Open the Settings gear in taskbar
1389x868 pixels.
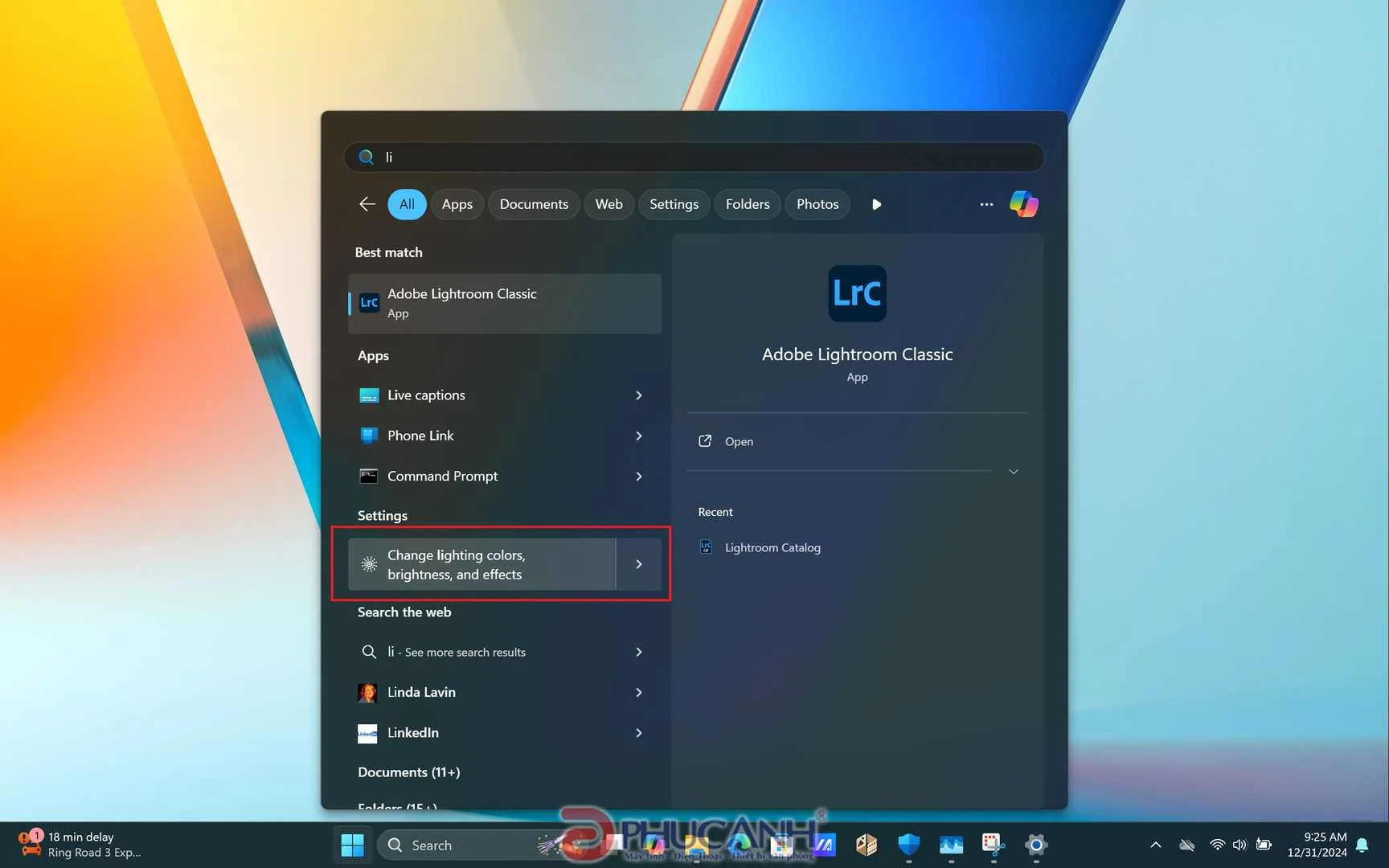[x=1036, y=845]
